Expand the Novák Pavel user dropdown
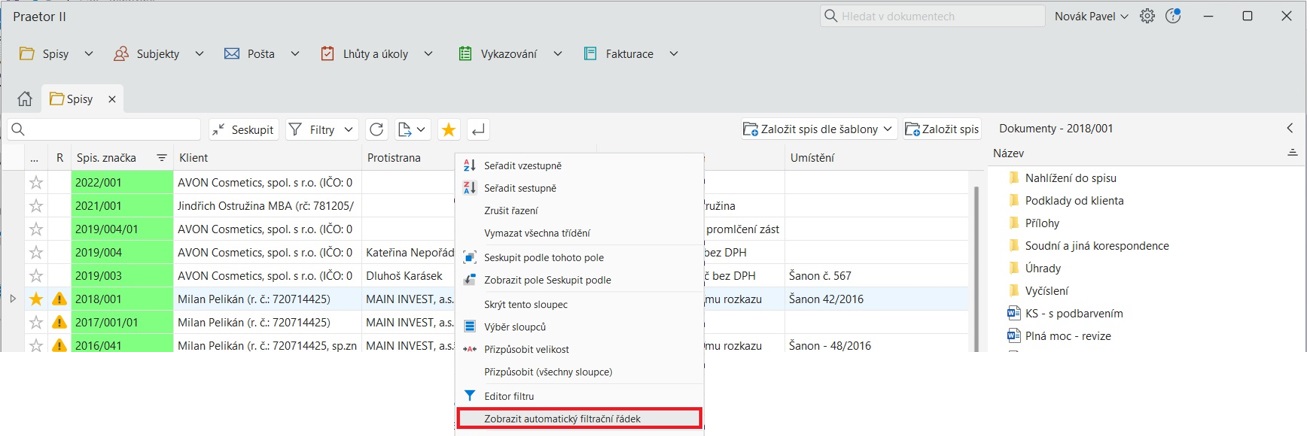 (x=1091, y=16)
